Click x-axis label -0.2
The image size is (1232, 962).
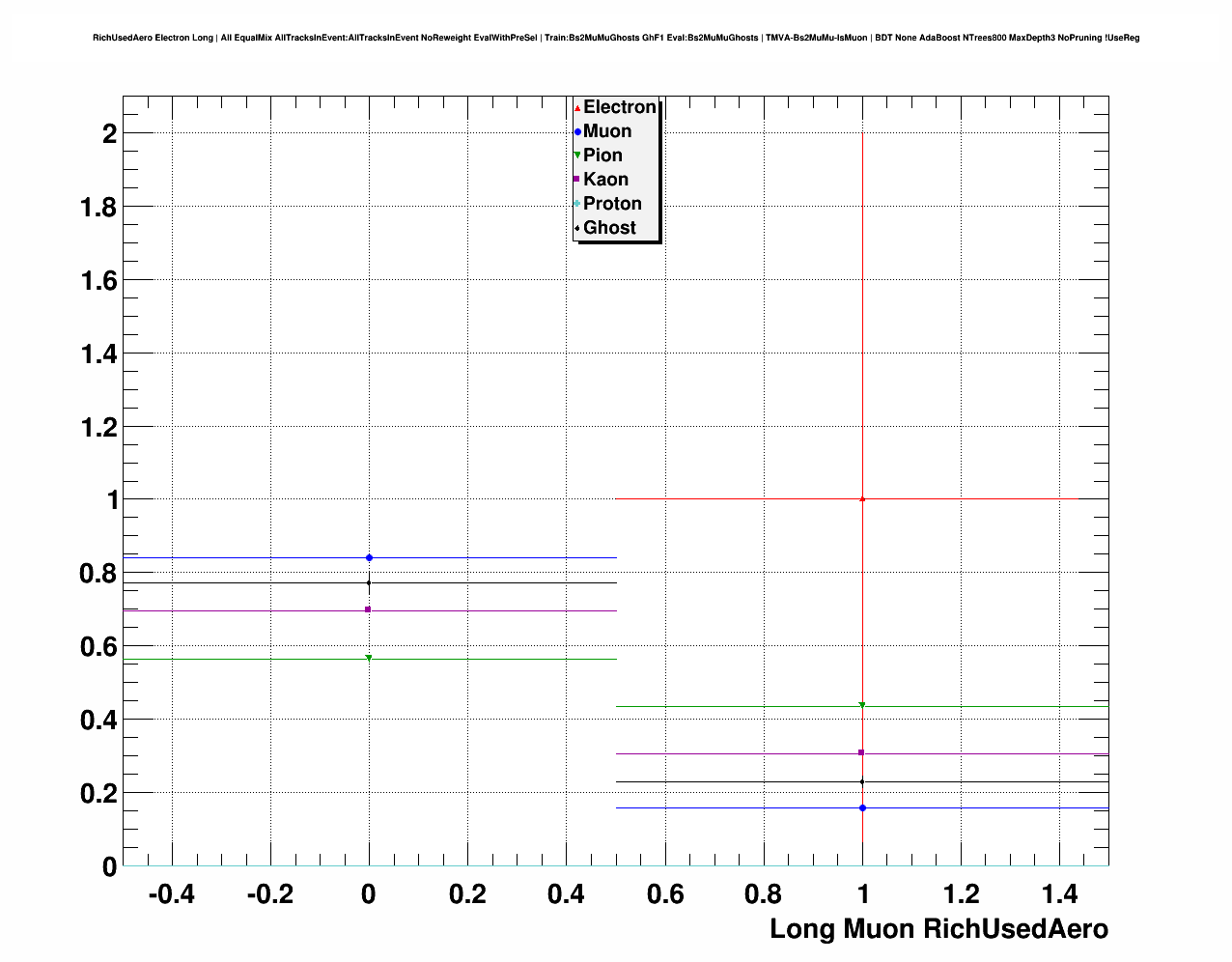(270, 894)
